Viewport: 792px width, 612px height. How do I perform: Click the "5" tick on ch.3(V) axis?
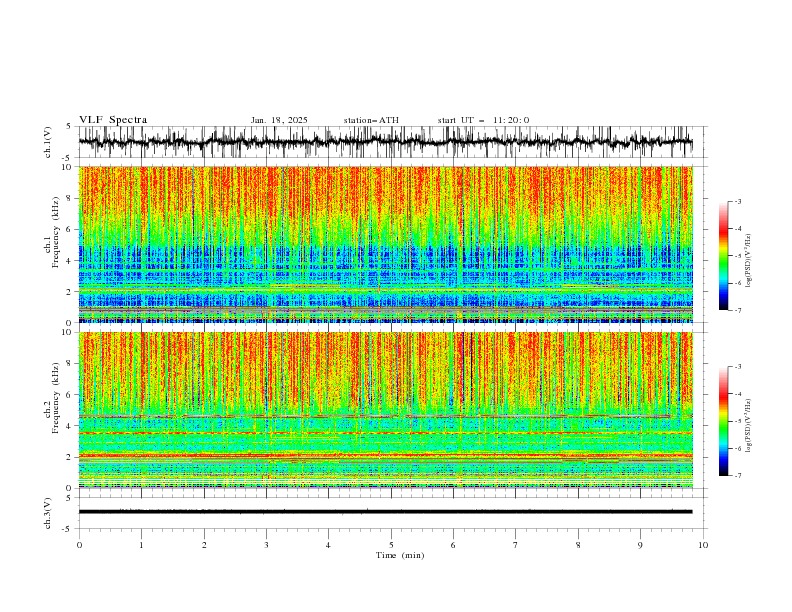coord(70,497)
